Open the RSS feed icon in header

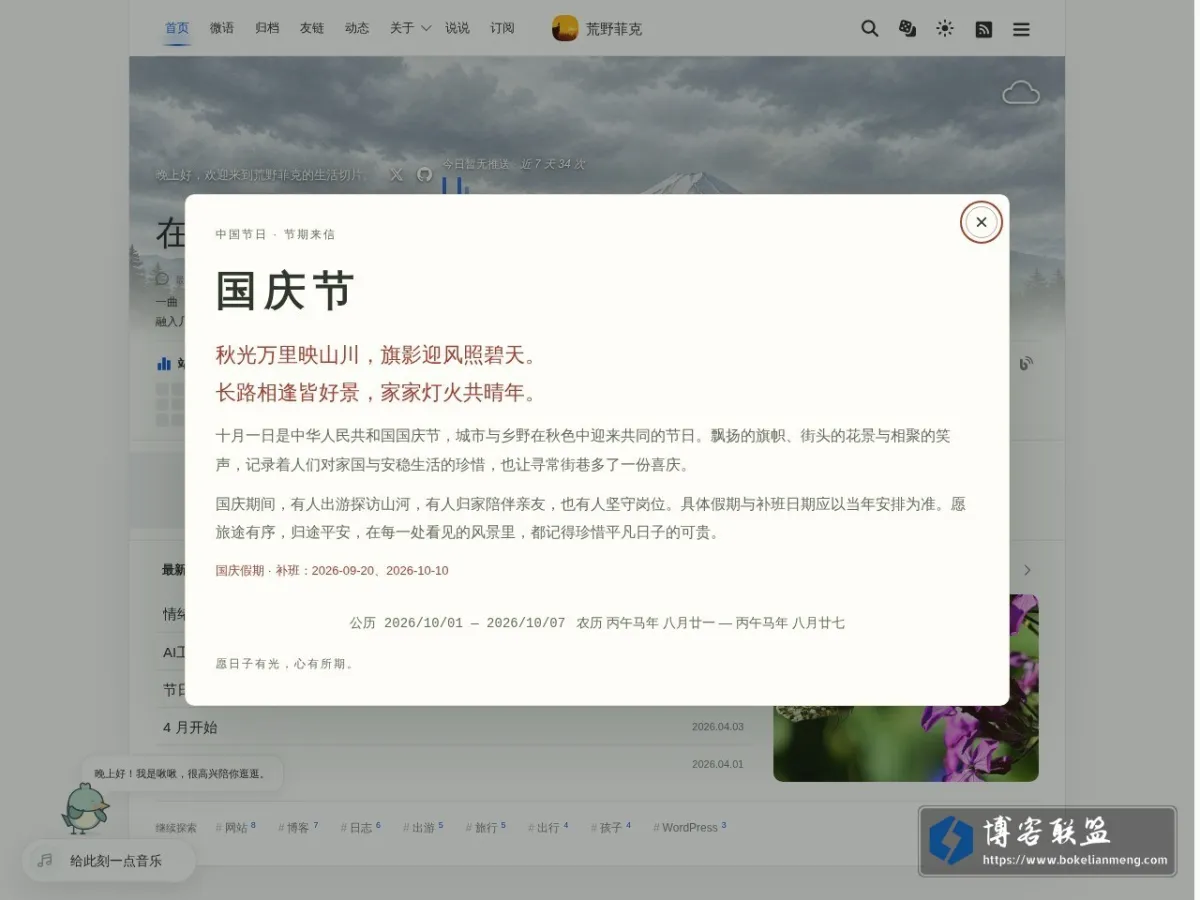coord(983,29)
